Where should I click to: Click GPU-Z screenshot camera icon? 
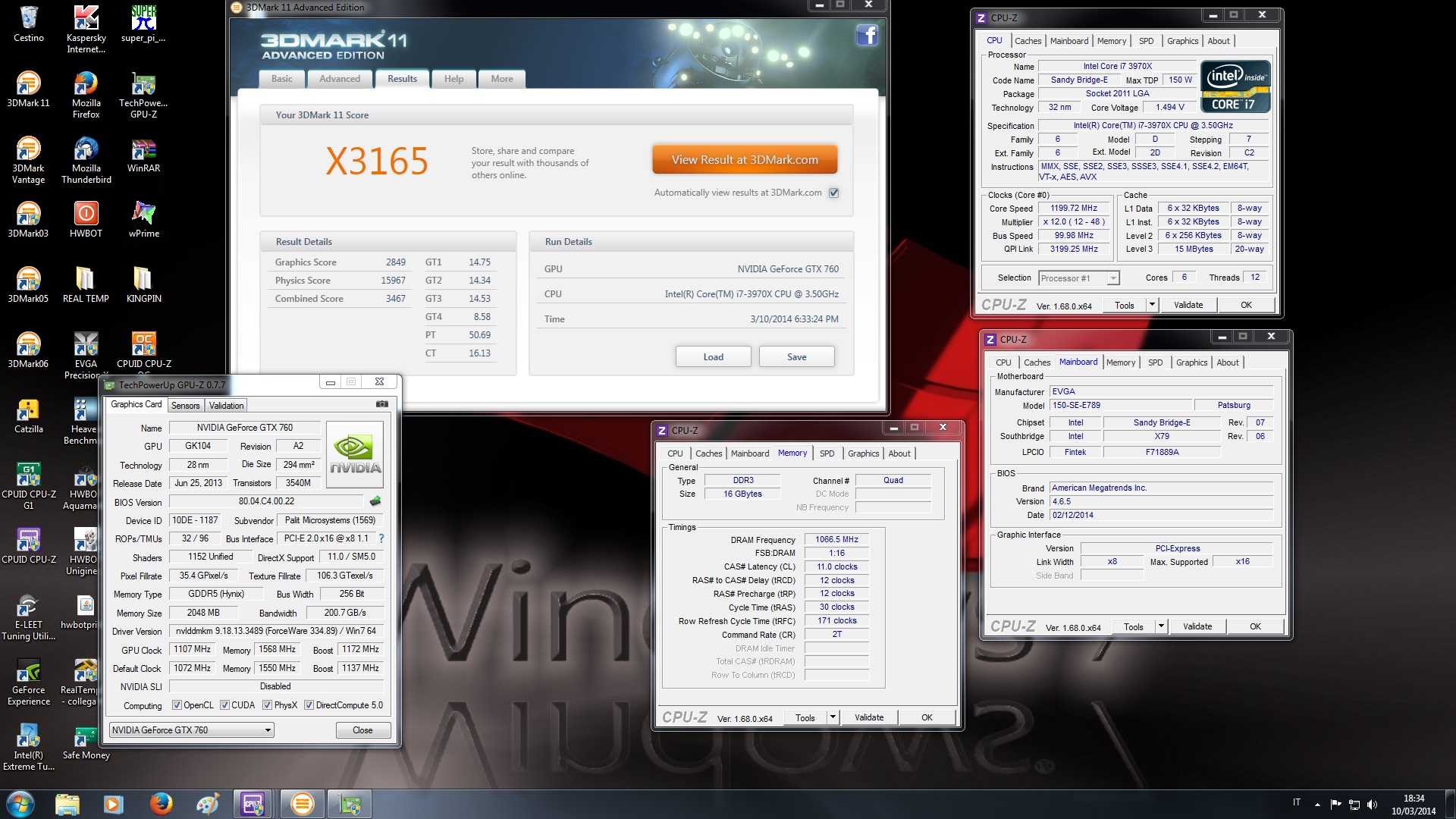pos(382,404)
